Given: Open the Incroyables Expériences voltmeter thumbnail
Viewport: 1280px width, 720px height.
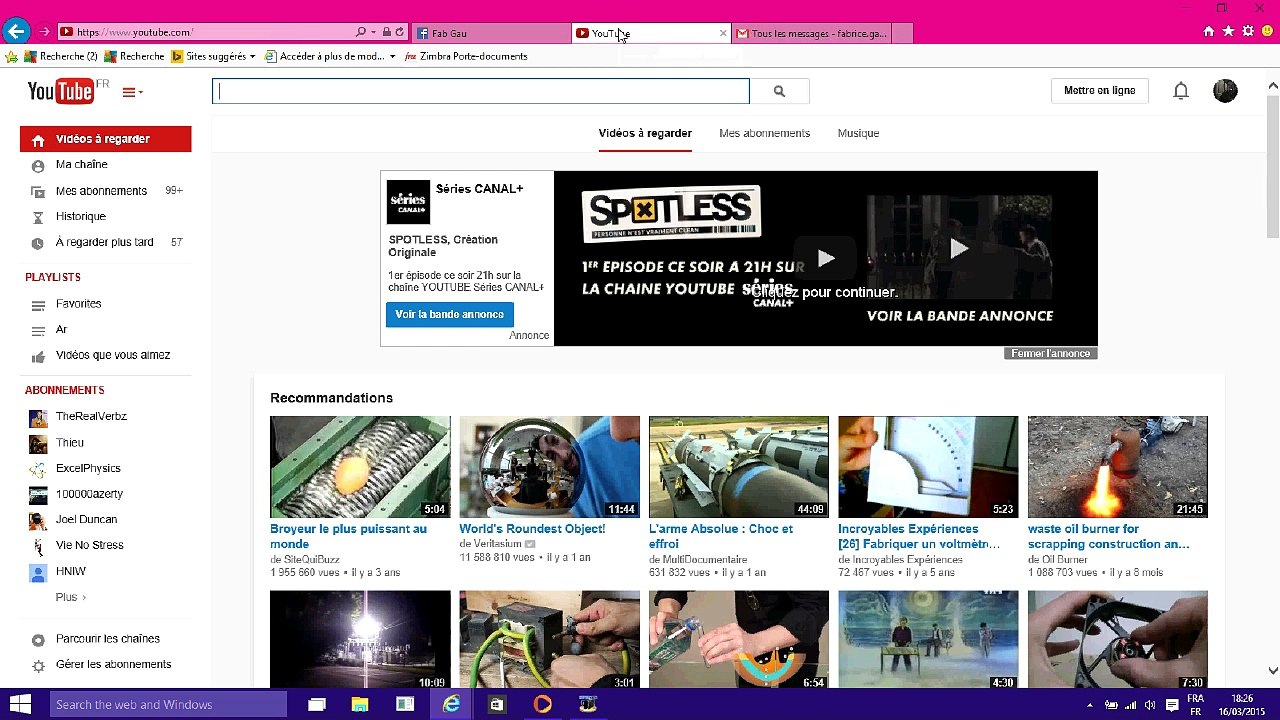Looking at the screenshot, I should pyautogui.click(x=928, y=467).
